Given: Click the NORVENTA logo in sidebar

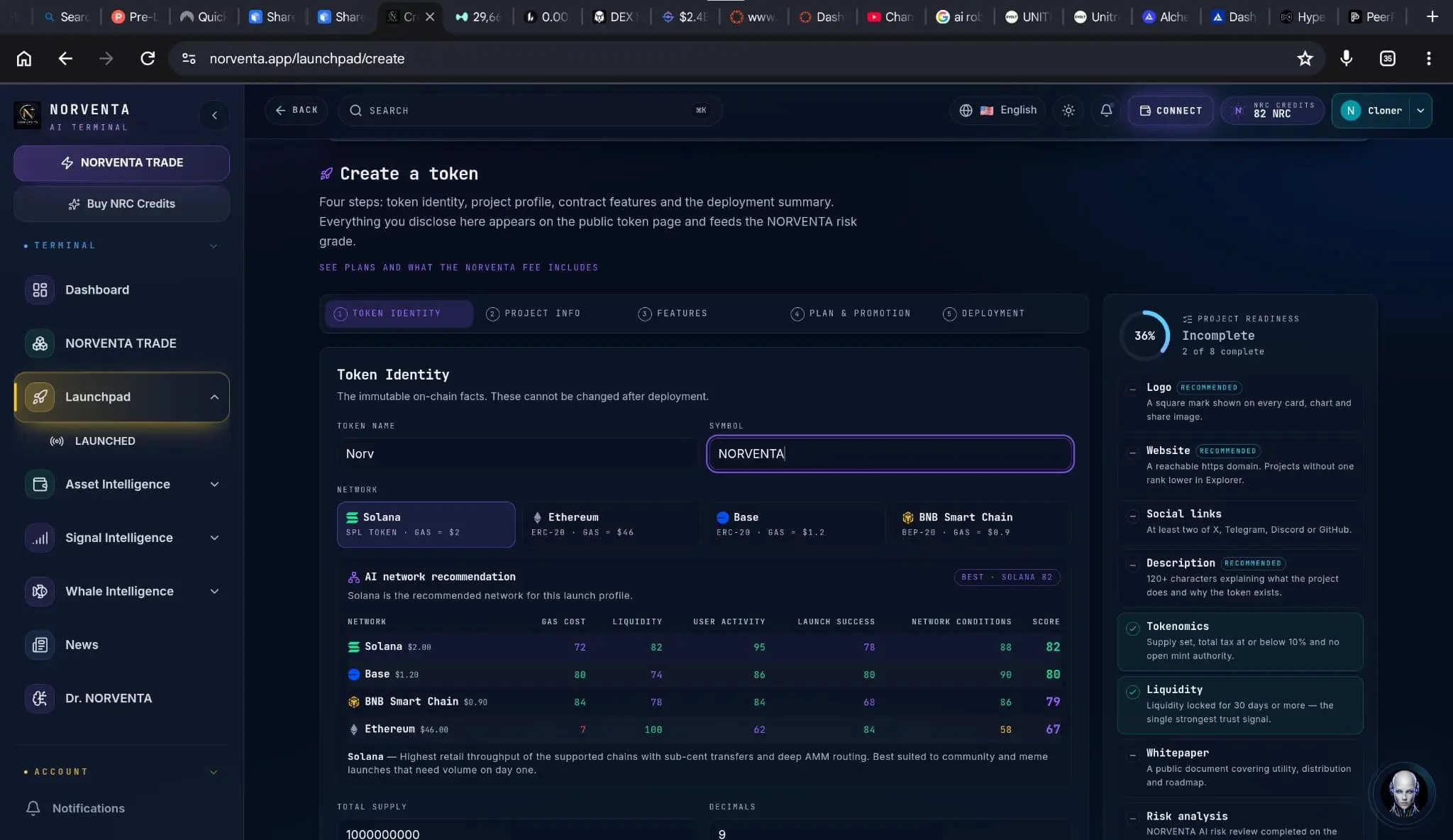Looking at the screenshot, I should (28, 115).
